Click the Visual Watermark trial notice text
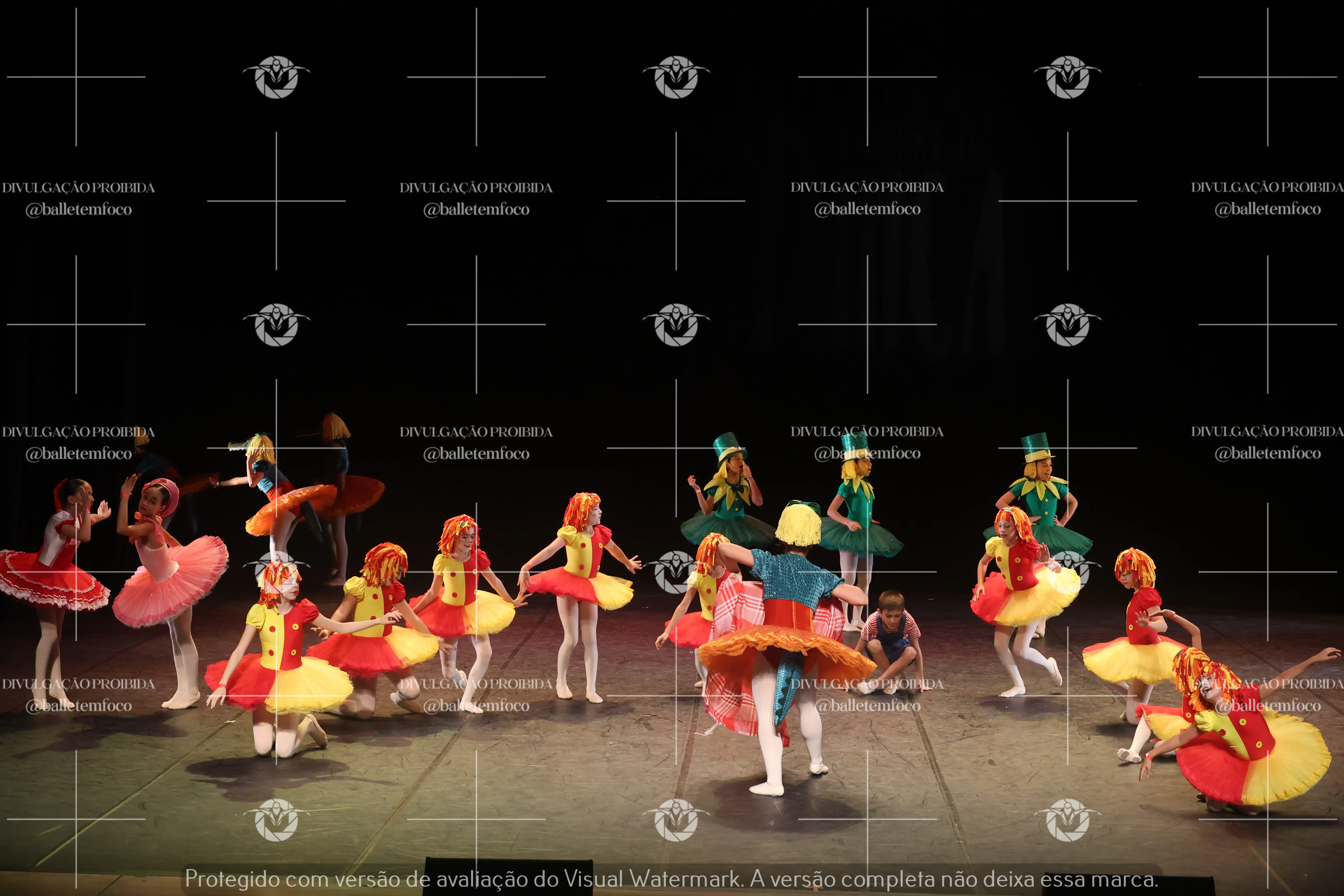Screen dimensions: 1344x896 671,879
